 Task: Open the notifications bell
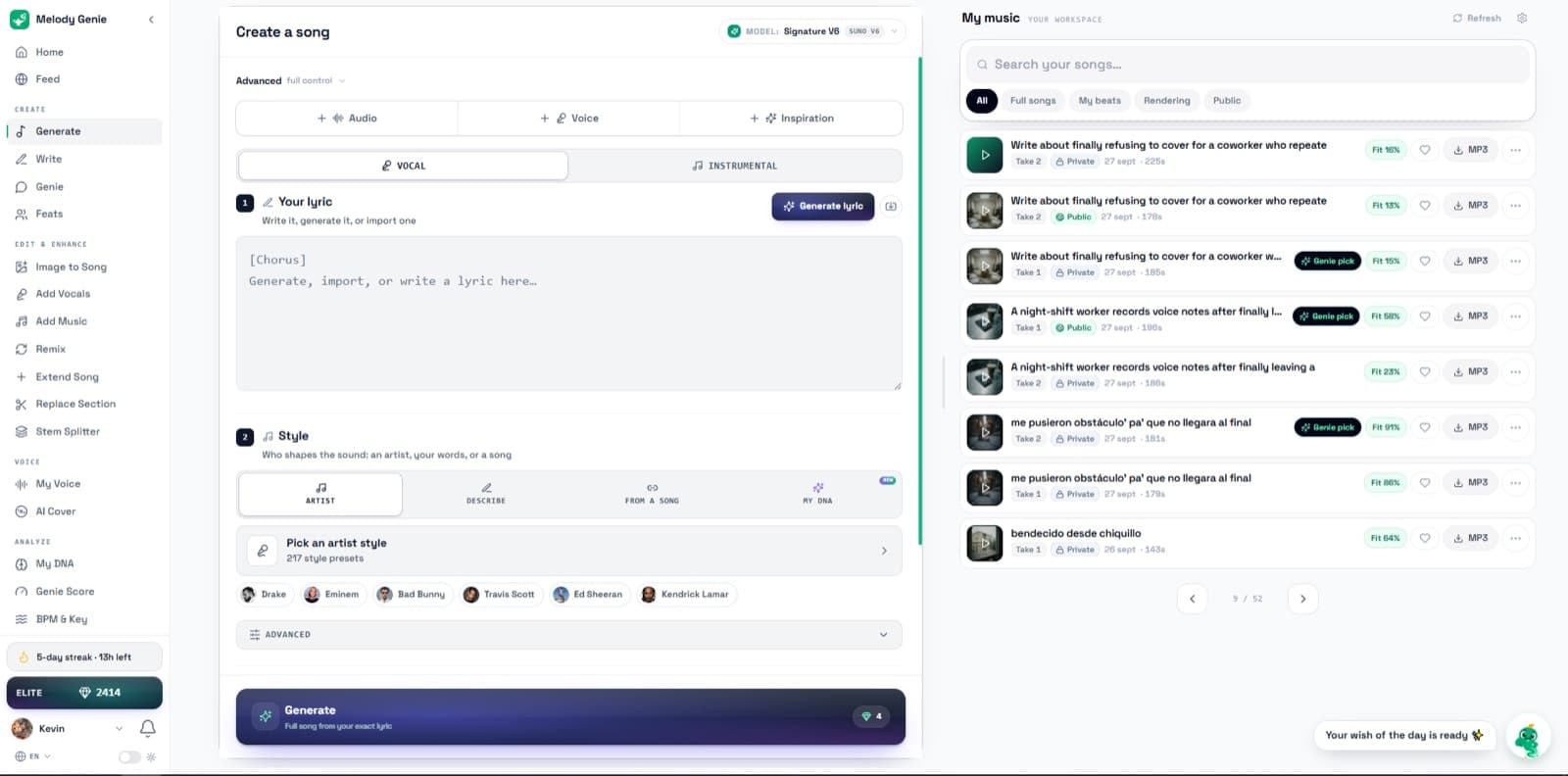click(148, 728)
